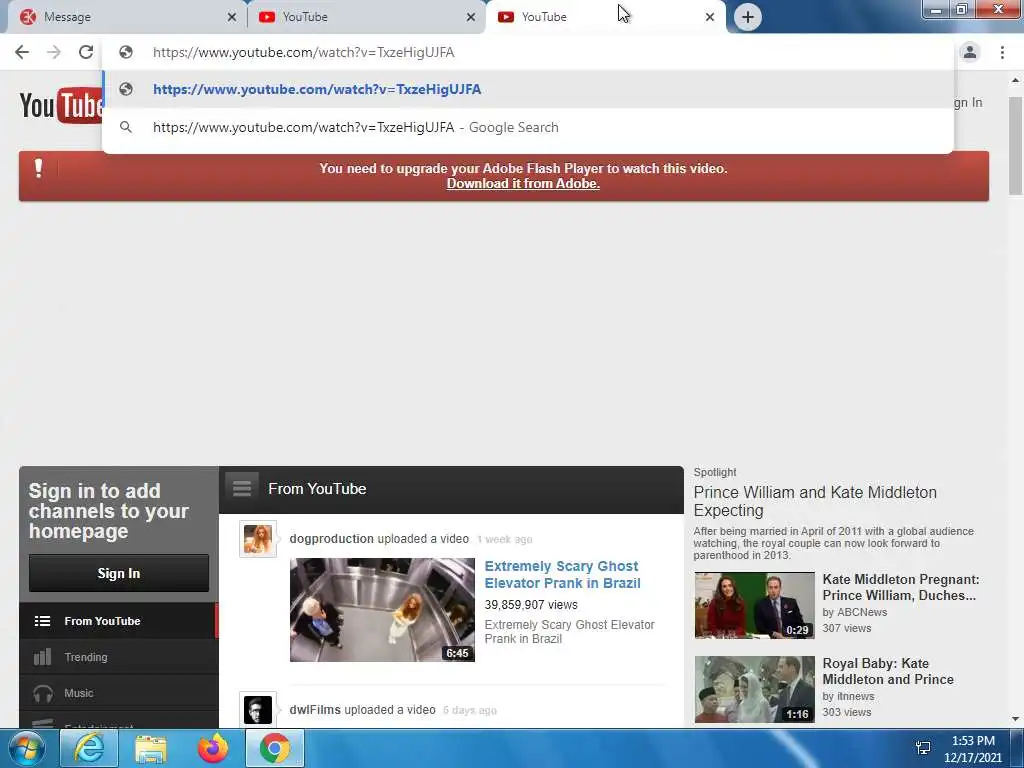Screen dimensions: 1024x768
Task: Open Royal Baby: Kate Middleton title
Action: click(x=888, y=671)
